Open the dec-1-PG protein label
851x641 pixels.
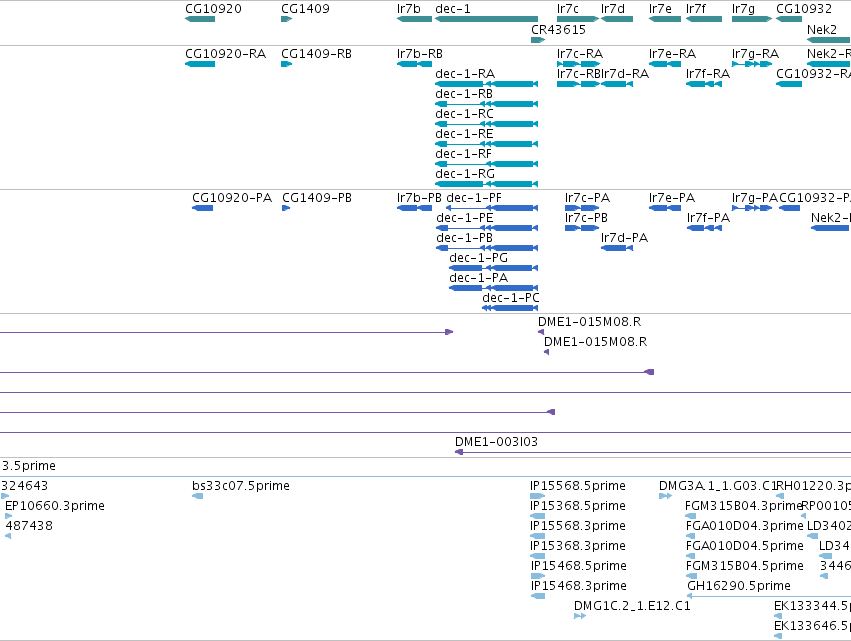point(479,258)
